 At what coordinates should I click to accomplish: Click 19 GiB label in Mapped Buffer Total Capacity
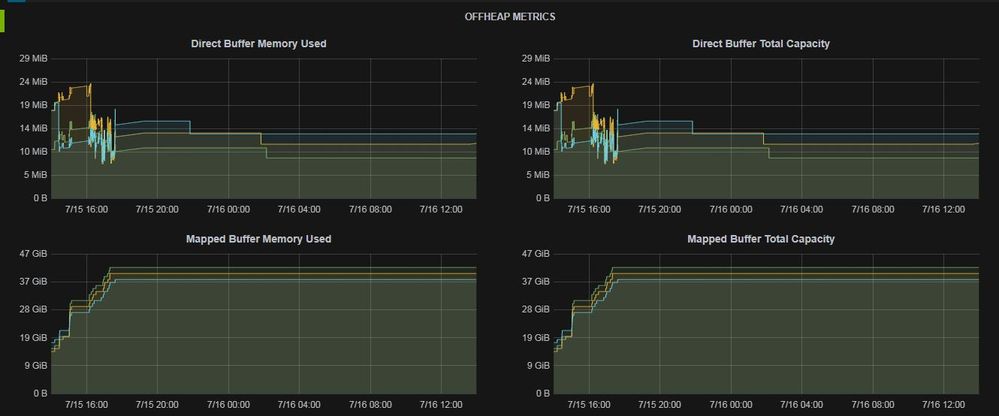[x=536, y=338]
